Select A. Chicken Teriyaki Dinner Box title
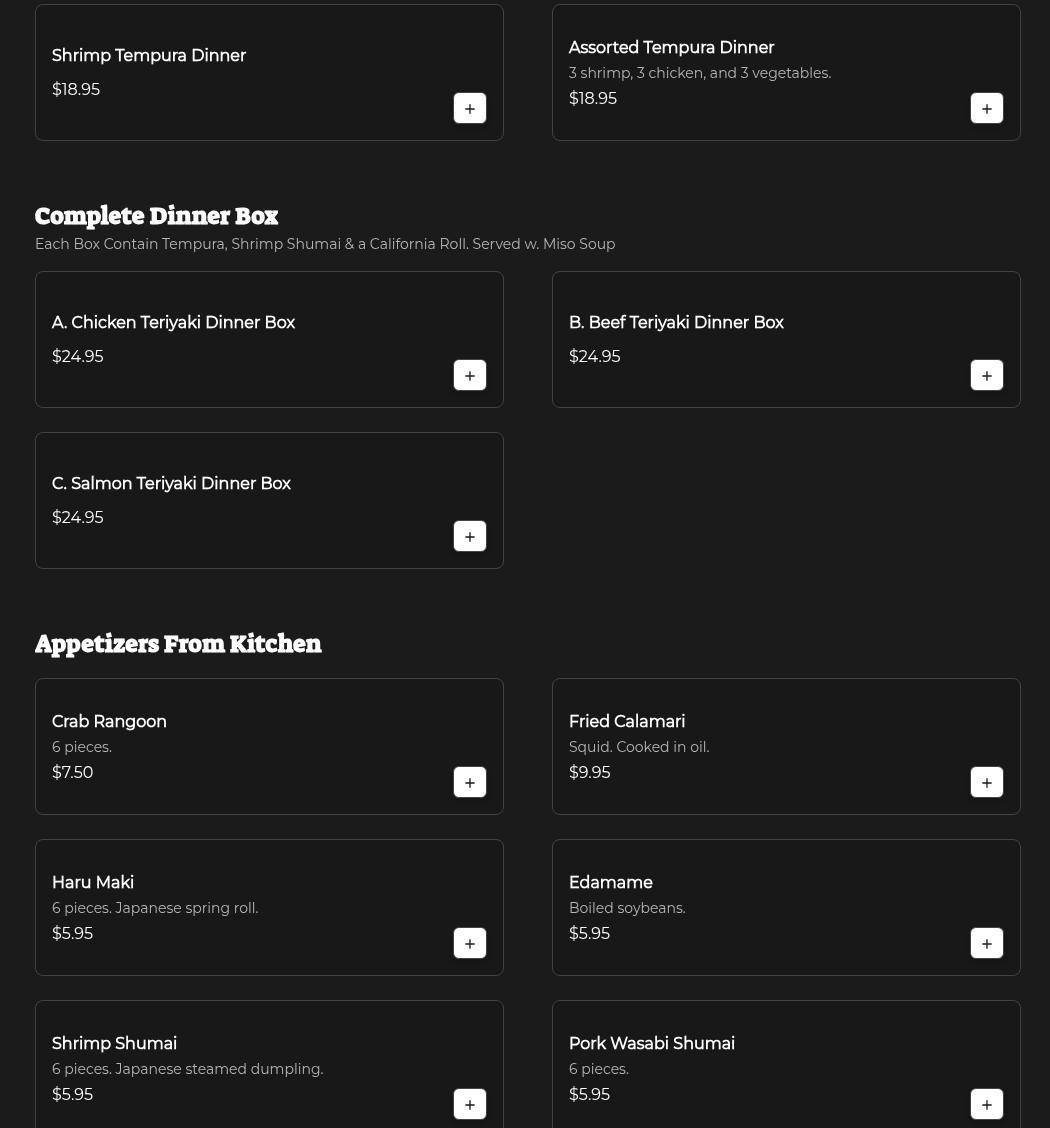This screenshot has width=1050, height=1128. (x=173, y=322)
